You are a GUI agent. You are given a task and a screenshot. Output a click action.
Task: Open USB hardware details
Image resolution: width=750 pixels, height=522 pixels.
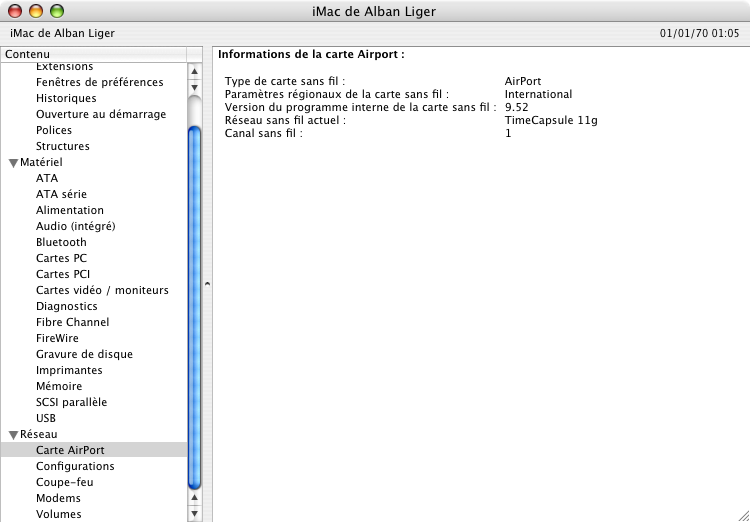point(46,418)
